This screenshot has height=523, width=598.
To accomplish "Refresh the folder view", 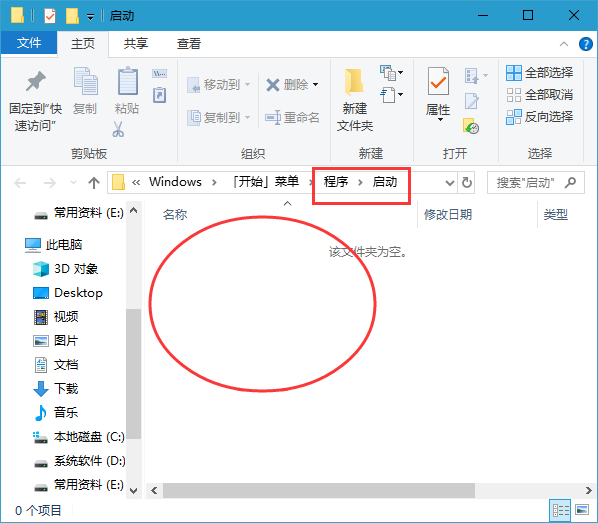I will click(467, 183).
